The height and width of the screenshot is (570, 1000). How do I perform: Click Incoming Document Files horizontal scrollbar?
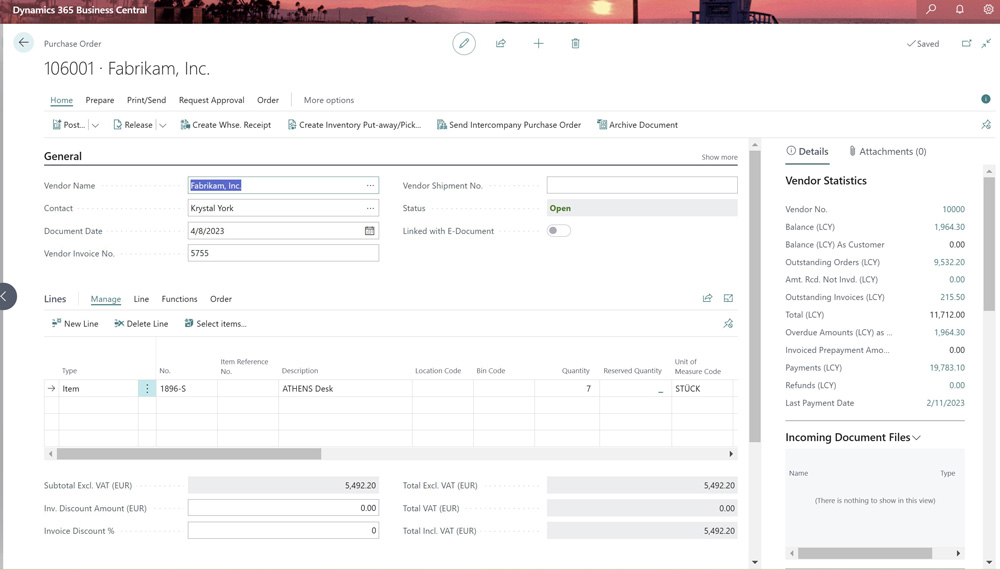(865, 553)
